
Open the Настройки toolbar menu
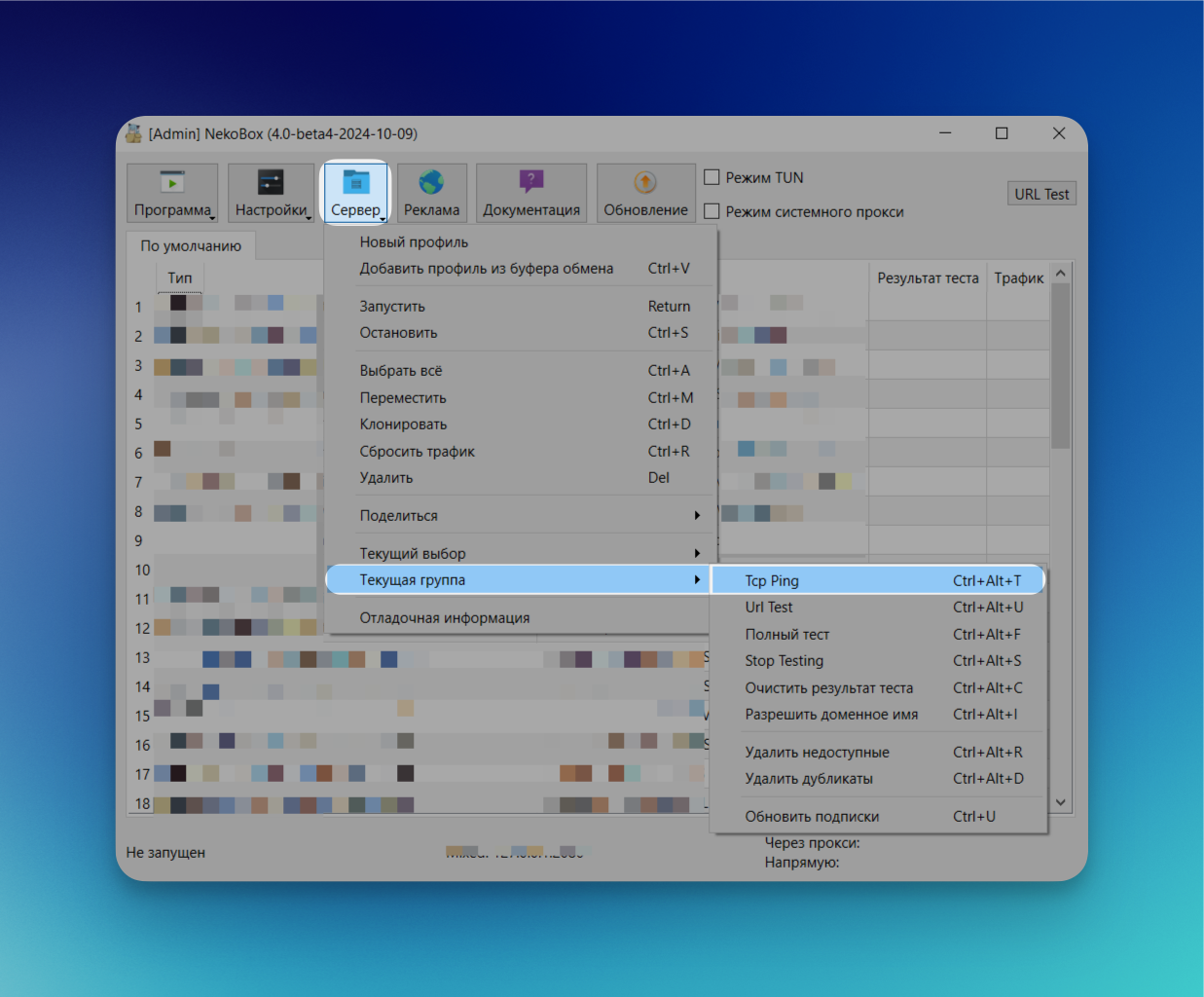tap(271, 193)
